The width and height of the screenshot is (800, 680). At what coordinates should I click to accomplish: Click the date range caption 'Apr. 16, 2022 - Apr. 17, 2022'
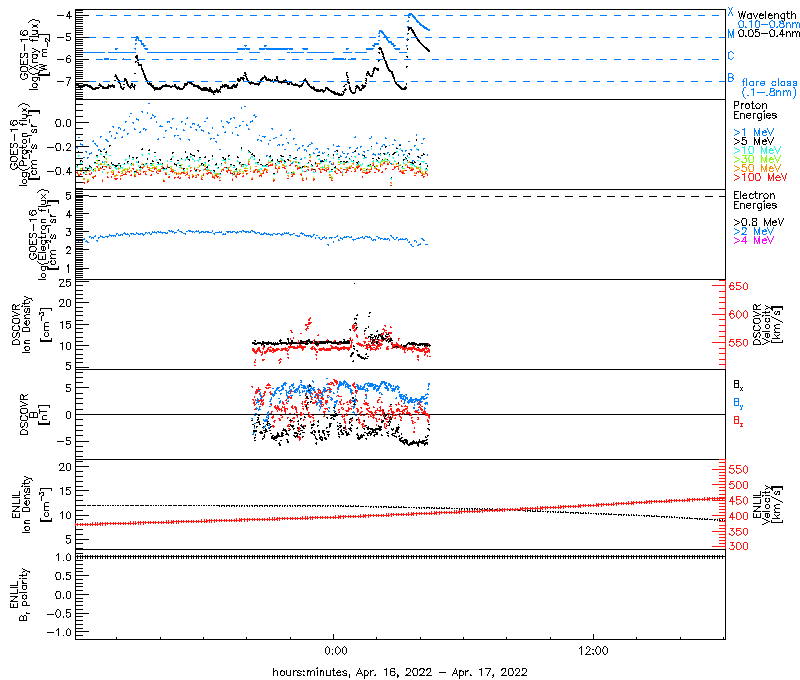click(x=441, y=672)
